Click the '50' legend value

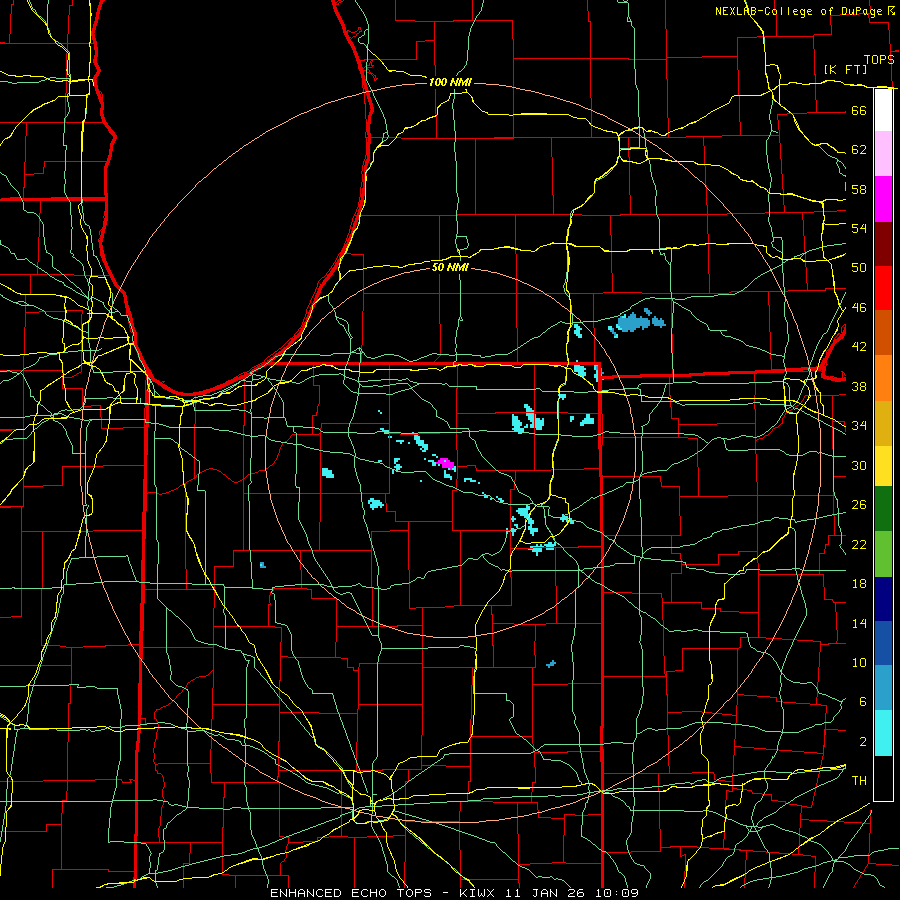(859, 267)
